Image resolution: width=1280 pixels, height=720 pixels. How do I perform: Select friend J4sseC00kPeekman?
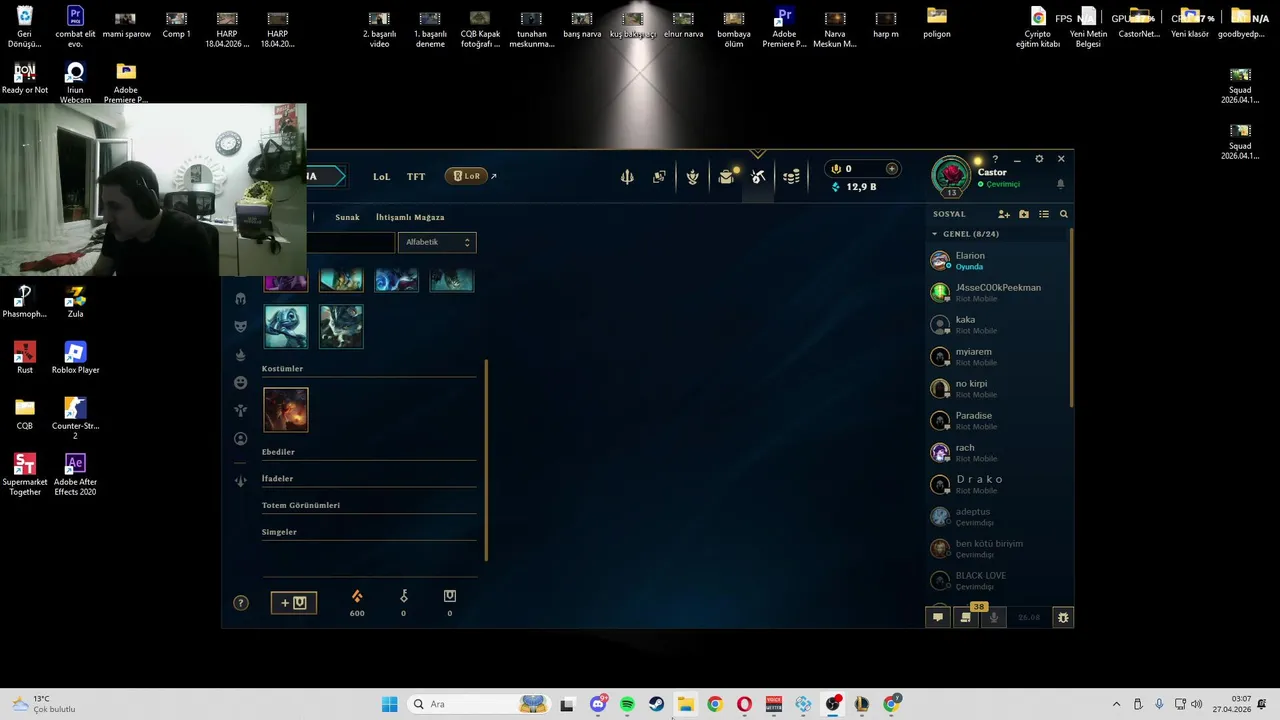[x=998, y=293]
